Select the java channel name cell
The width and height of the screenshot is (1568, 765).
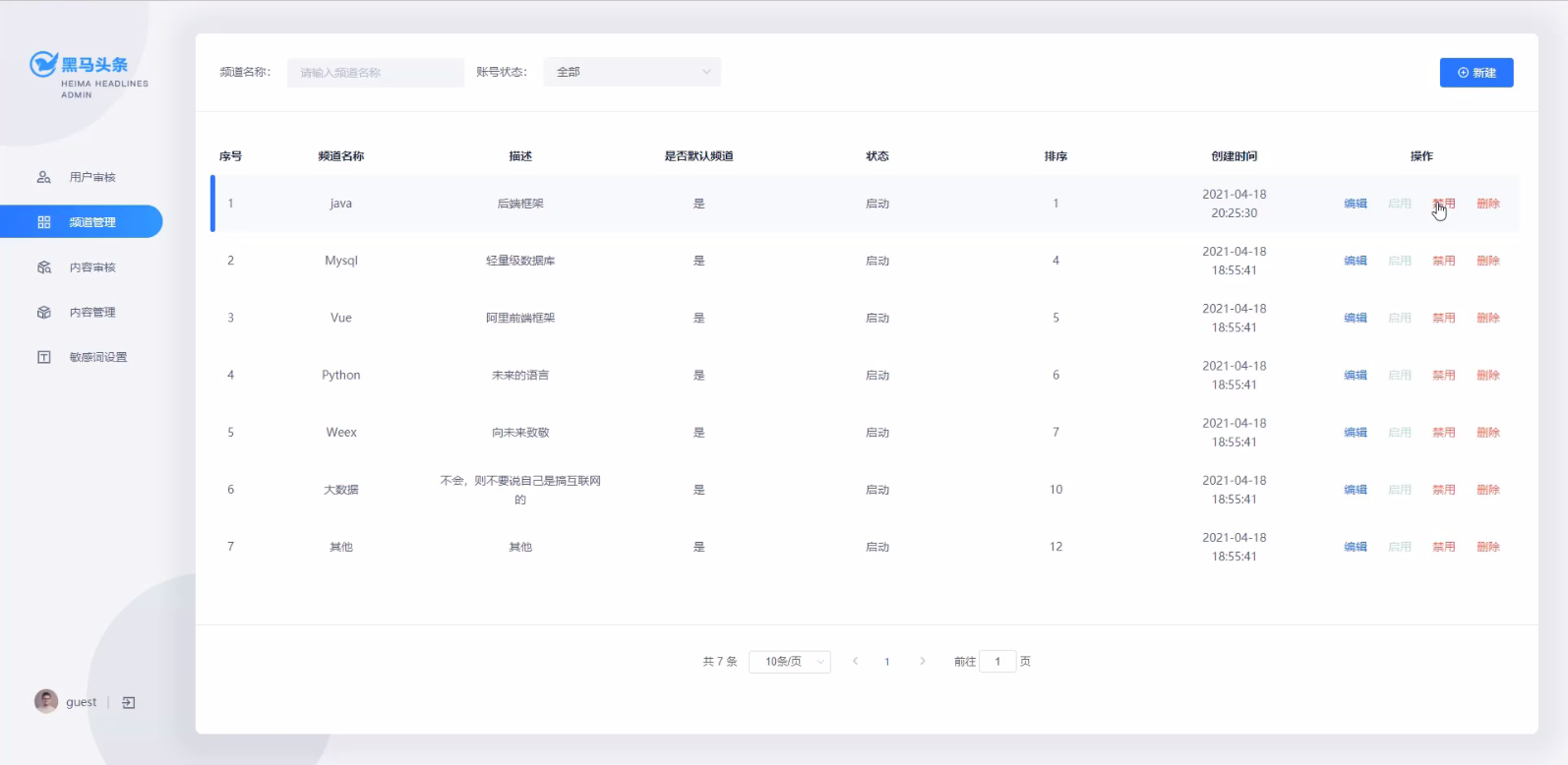(x=340, y=204)
